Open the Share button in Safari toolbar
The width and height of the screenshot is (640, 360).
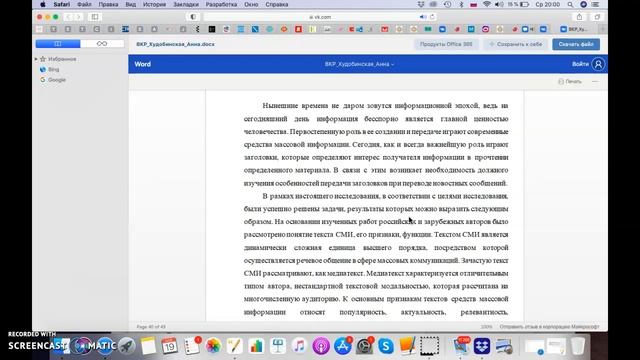pos(579,17)
